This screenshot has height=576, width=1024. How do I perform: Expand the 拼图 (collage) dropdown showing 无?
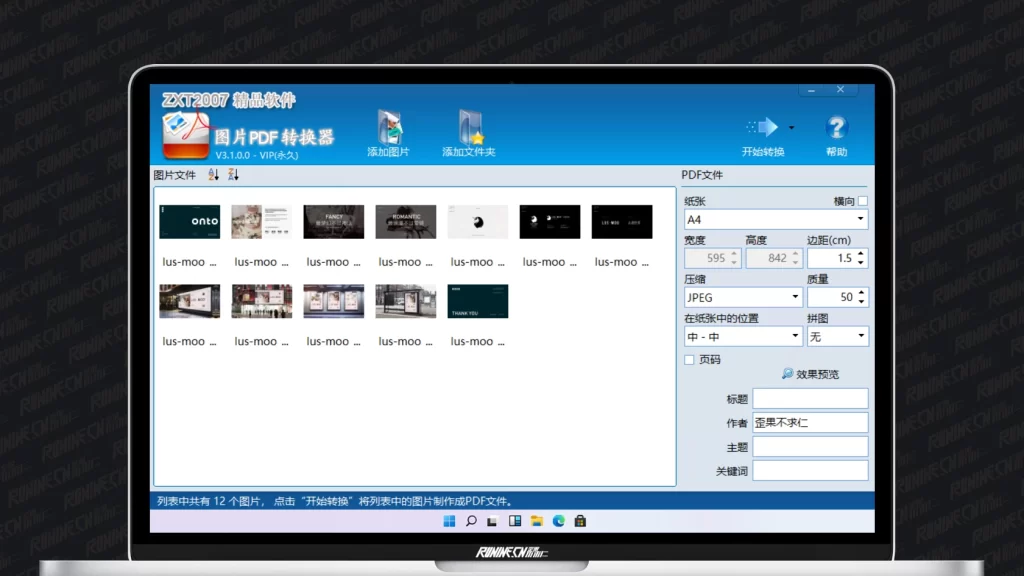[x=861, y=337]
